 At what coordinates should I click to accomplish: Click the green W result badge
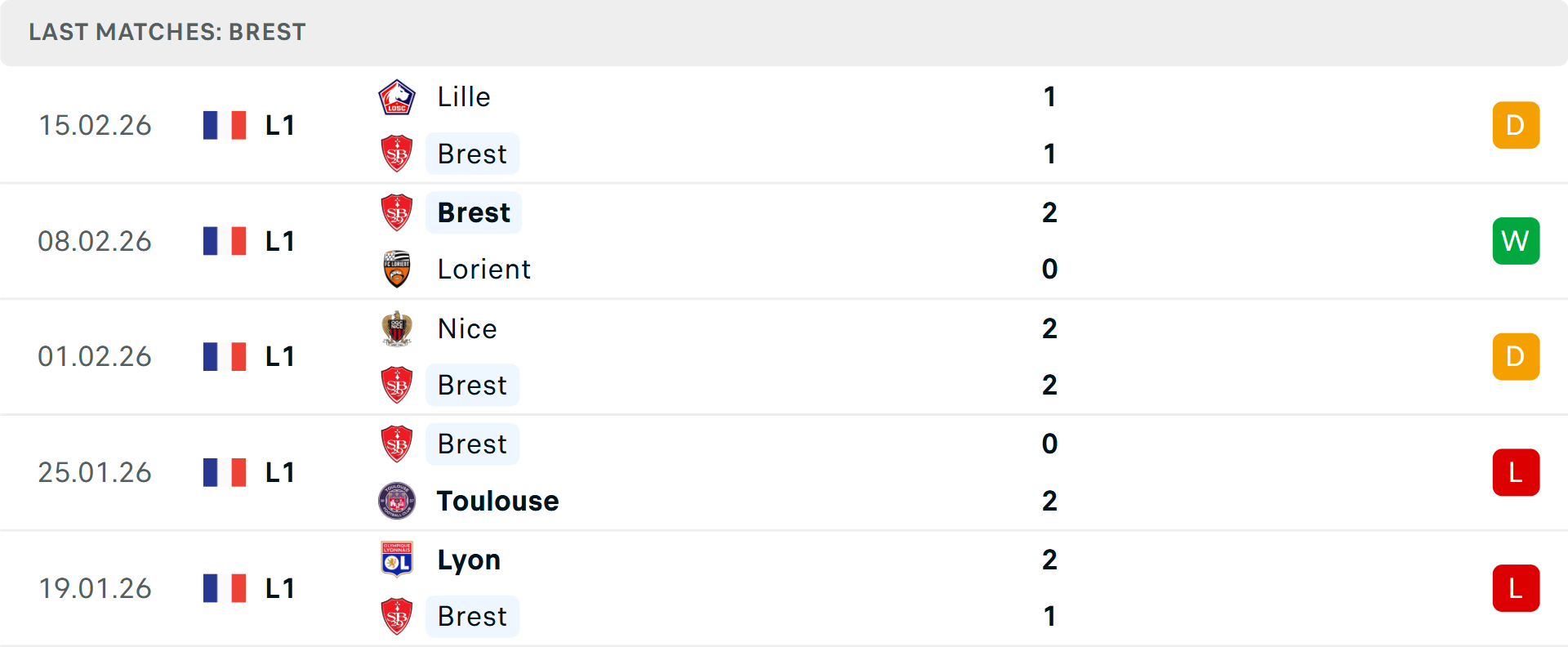click(1516, 241)
